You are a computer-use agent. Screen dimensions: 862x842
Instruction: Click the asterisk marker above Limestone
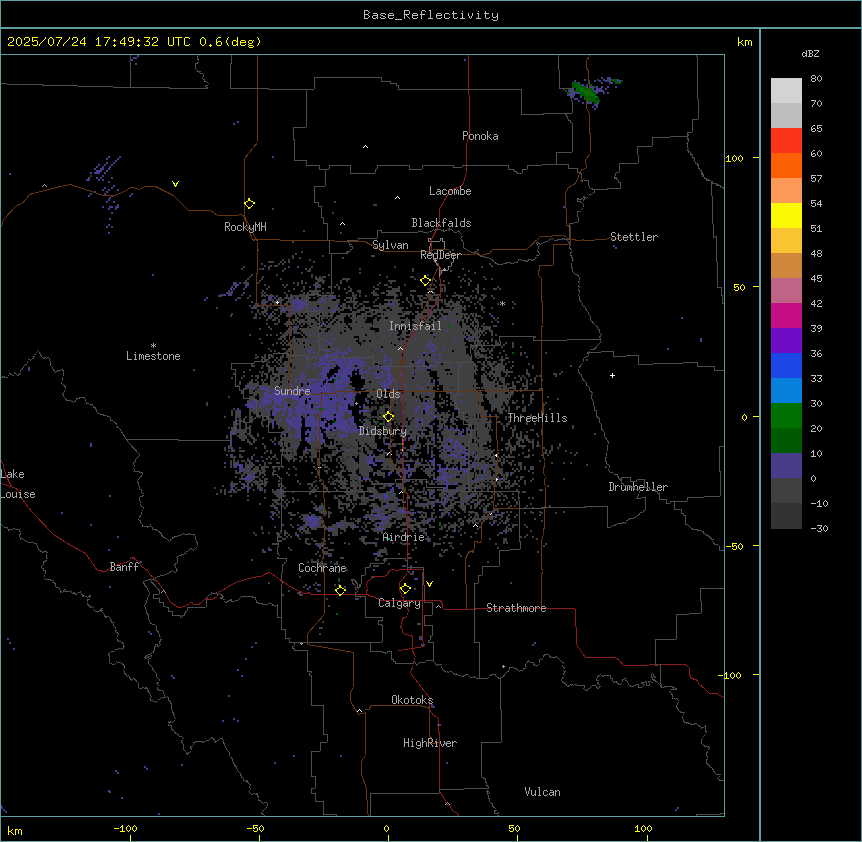[x=153, y=345]
